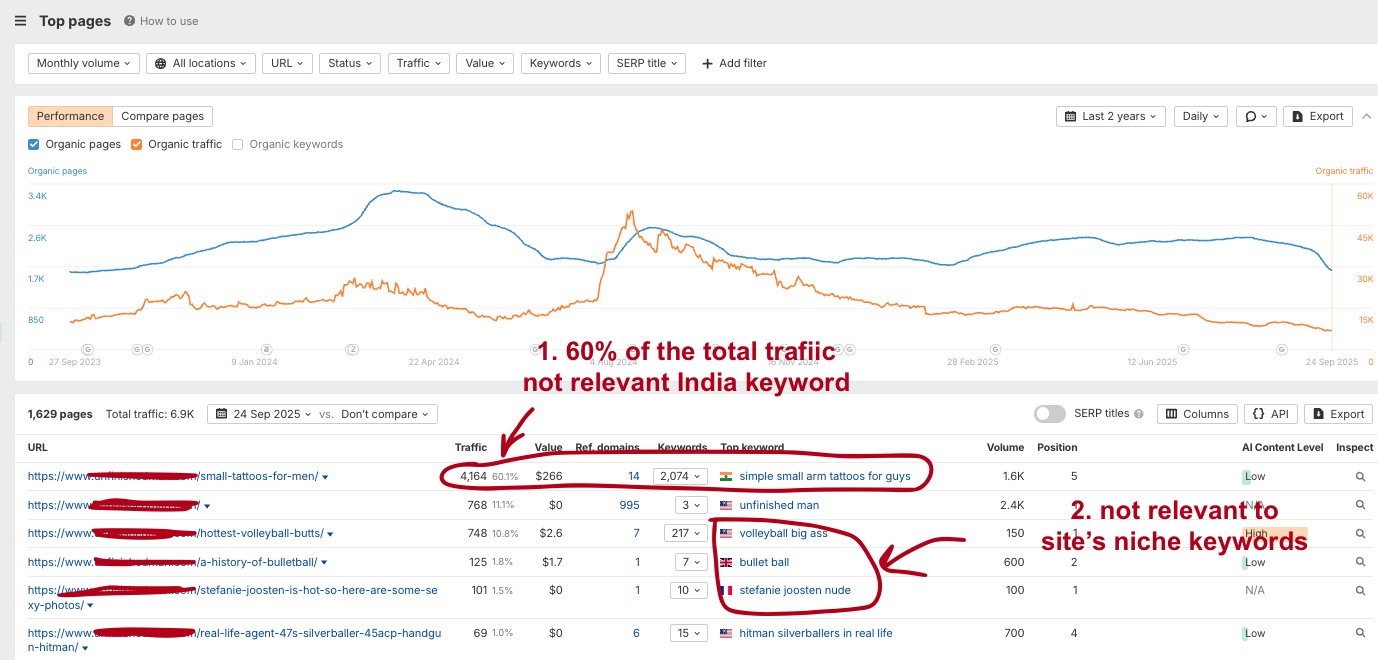Switch to the Compare pages tab
The width and height of the screenshot is (1378, 660).
click(163, 116)
